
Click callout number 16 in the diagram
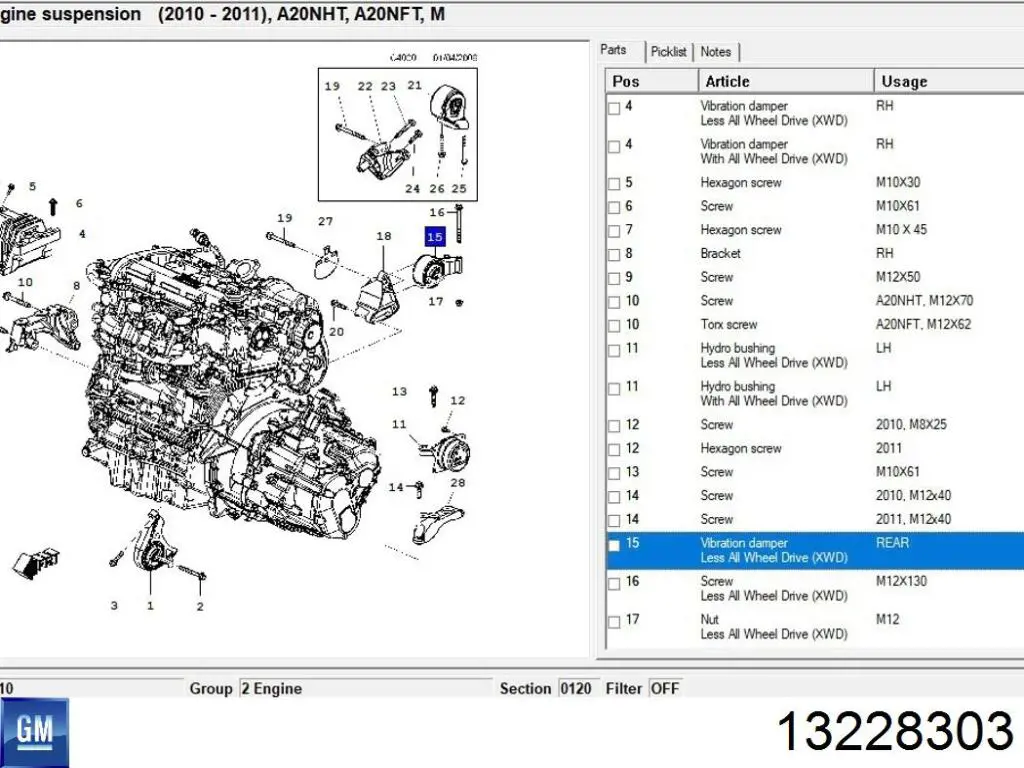click(x=437, y=212)
